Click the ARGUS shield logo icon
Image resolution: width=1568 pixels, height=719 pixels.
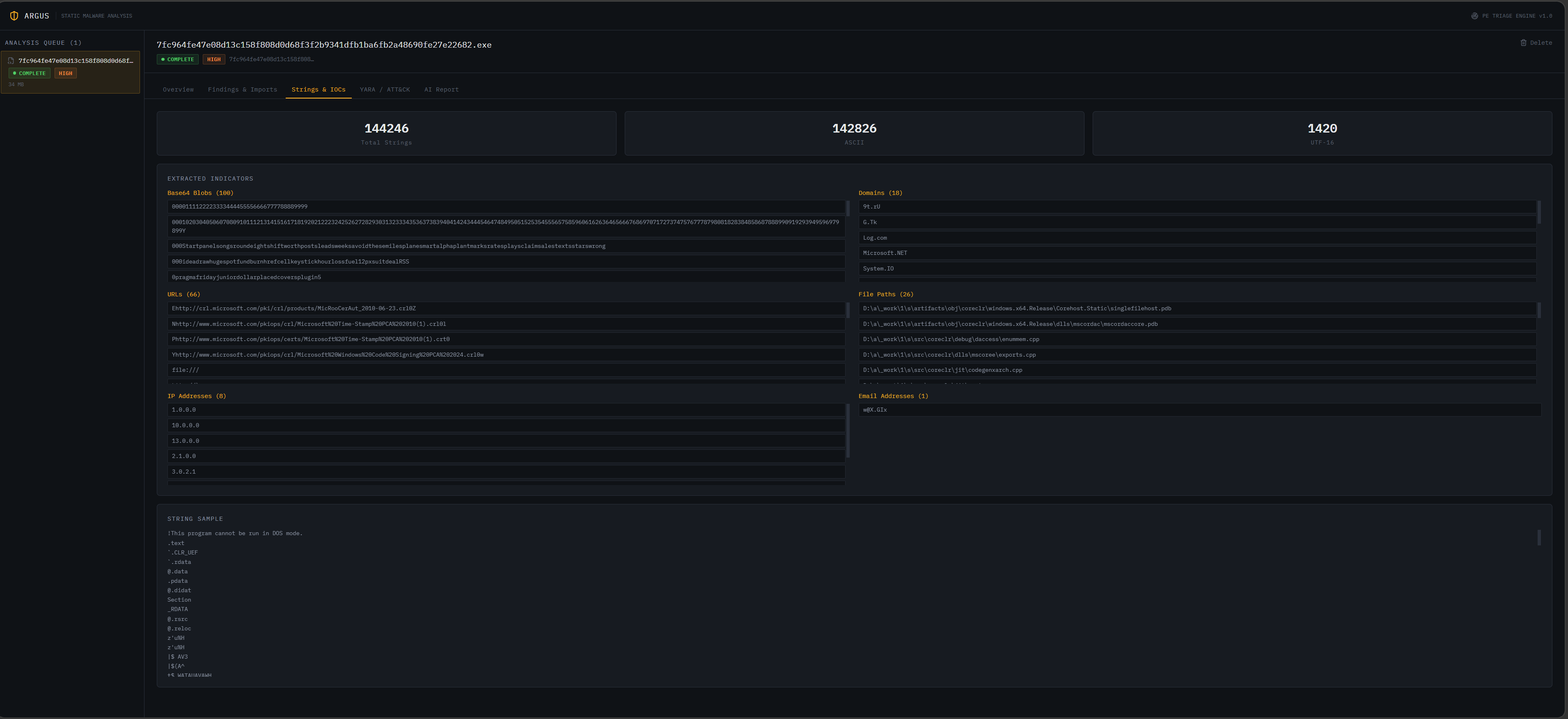point(14,16)
